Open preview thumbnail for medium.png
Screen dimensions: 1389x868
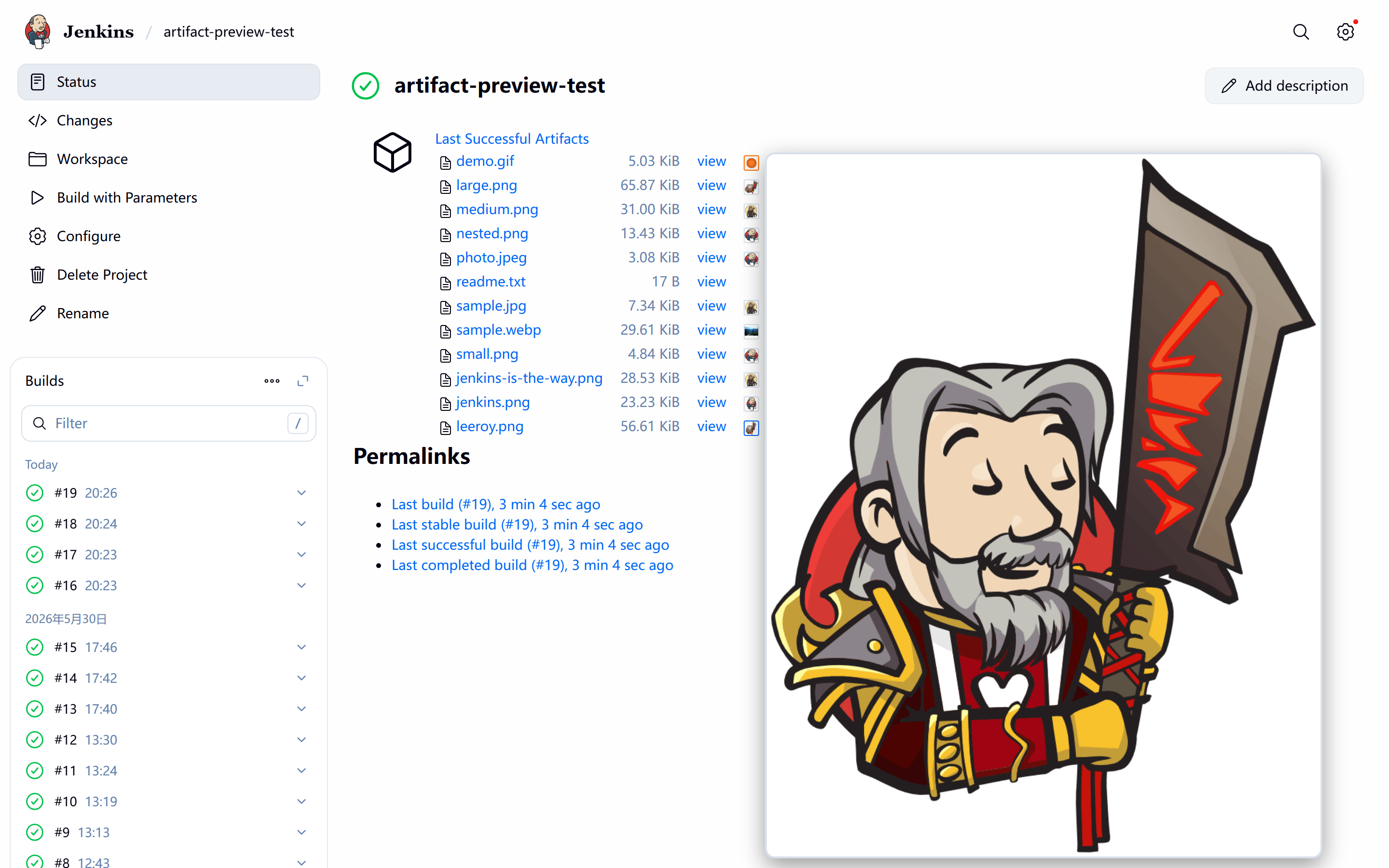click(751, 211)
